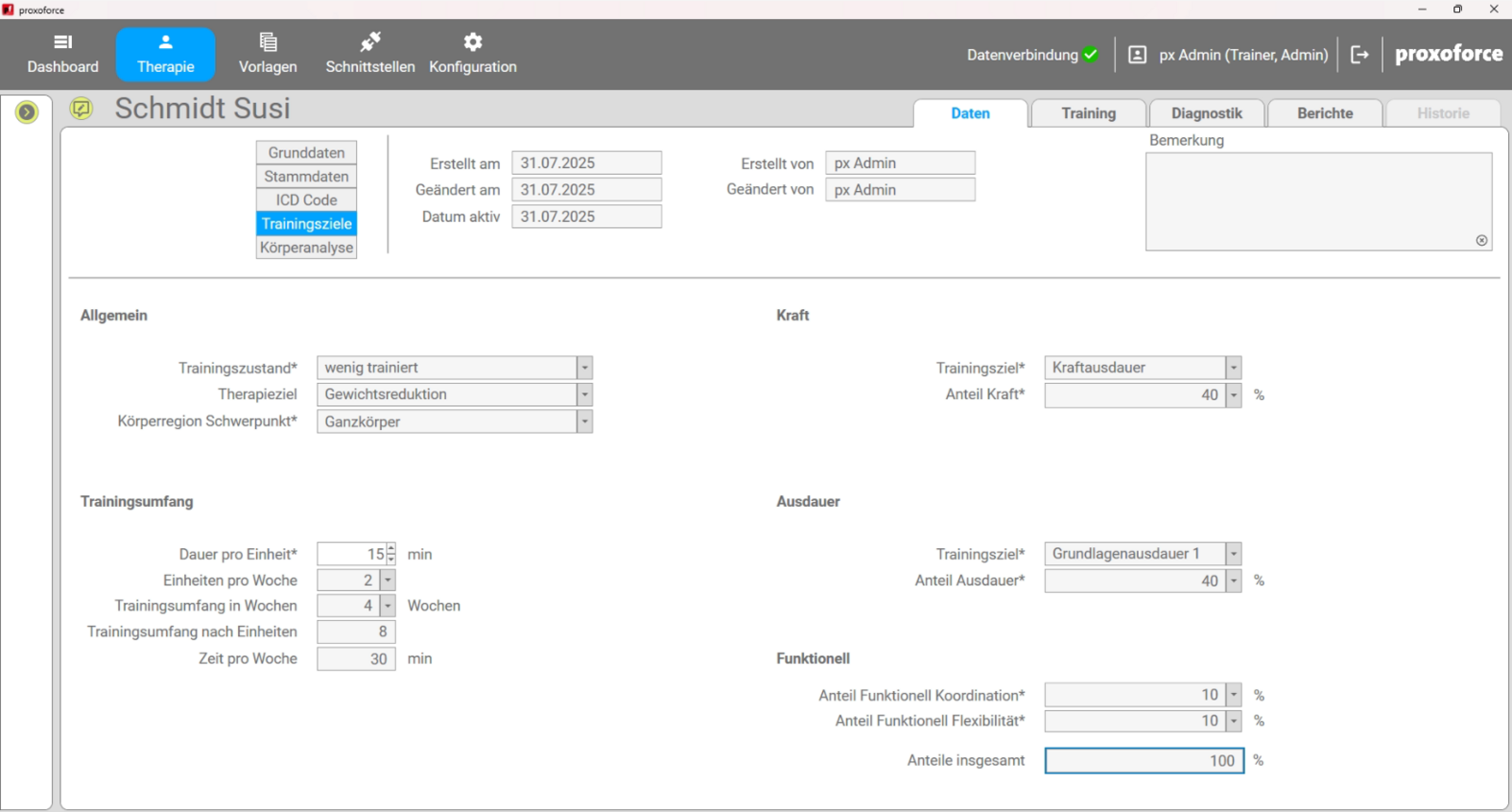This screenshot has height=812, width=1512.
Task: Switch to the Diagnostik tab
Action: tap(1206, 113)
